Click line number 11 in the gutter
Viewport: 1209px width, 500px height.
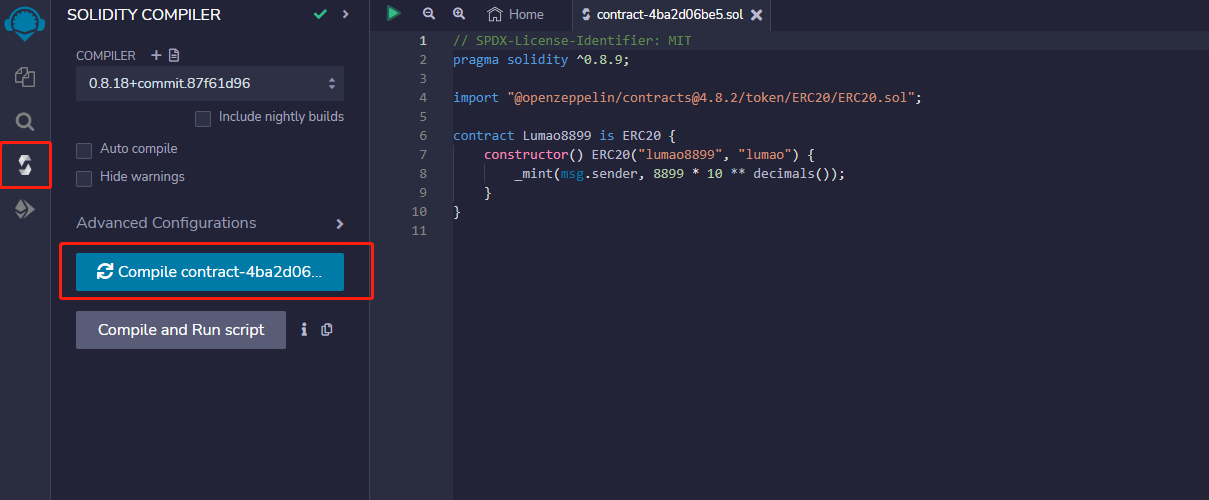point(420,231)
